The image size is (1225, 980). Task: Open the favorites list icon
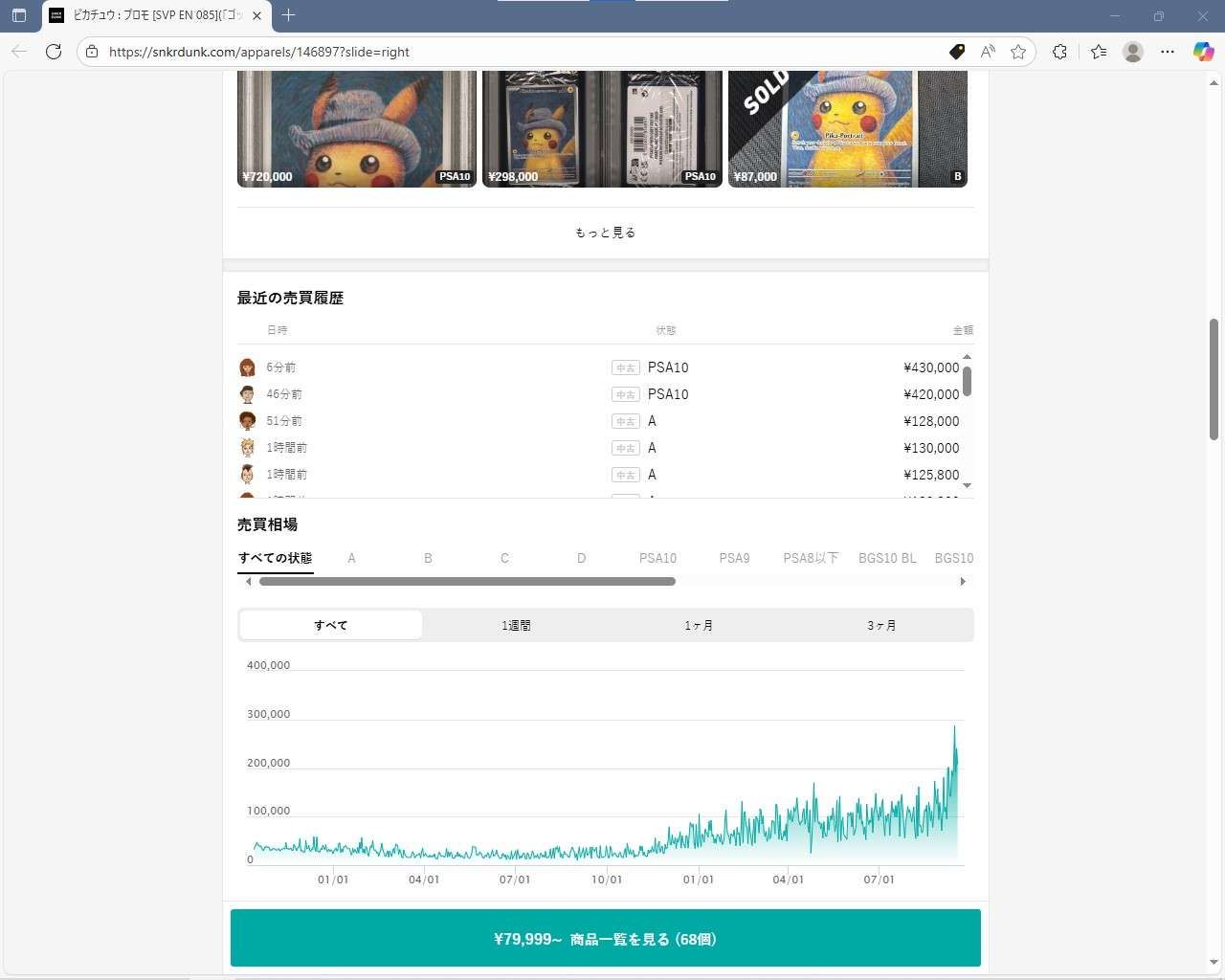point(1098,52)
